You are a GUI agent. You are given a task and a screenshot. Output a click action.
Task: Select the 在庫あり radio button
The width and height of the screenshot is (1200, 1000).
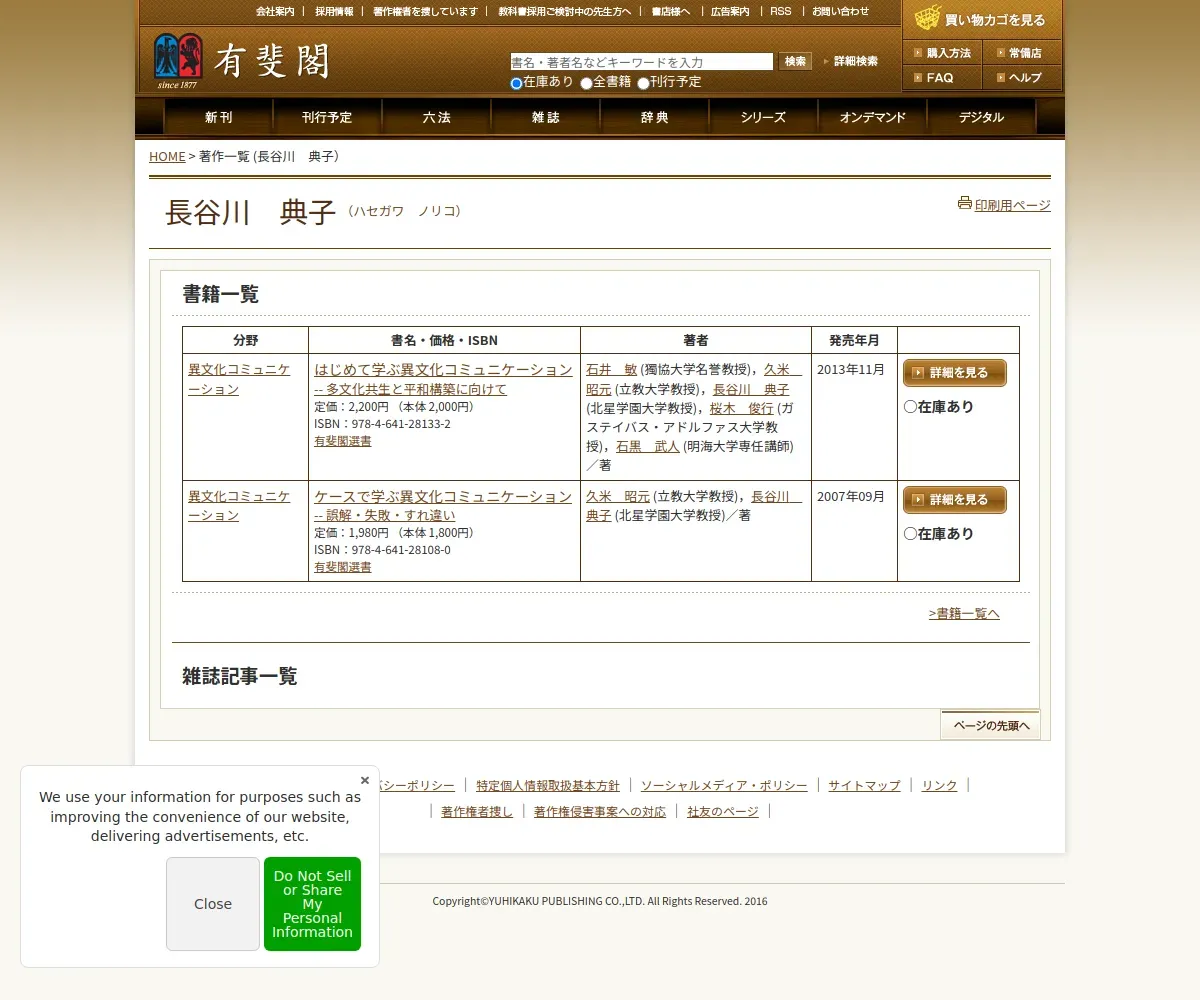coord(516,83)
